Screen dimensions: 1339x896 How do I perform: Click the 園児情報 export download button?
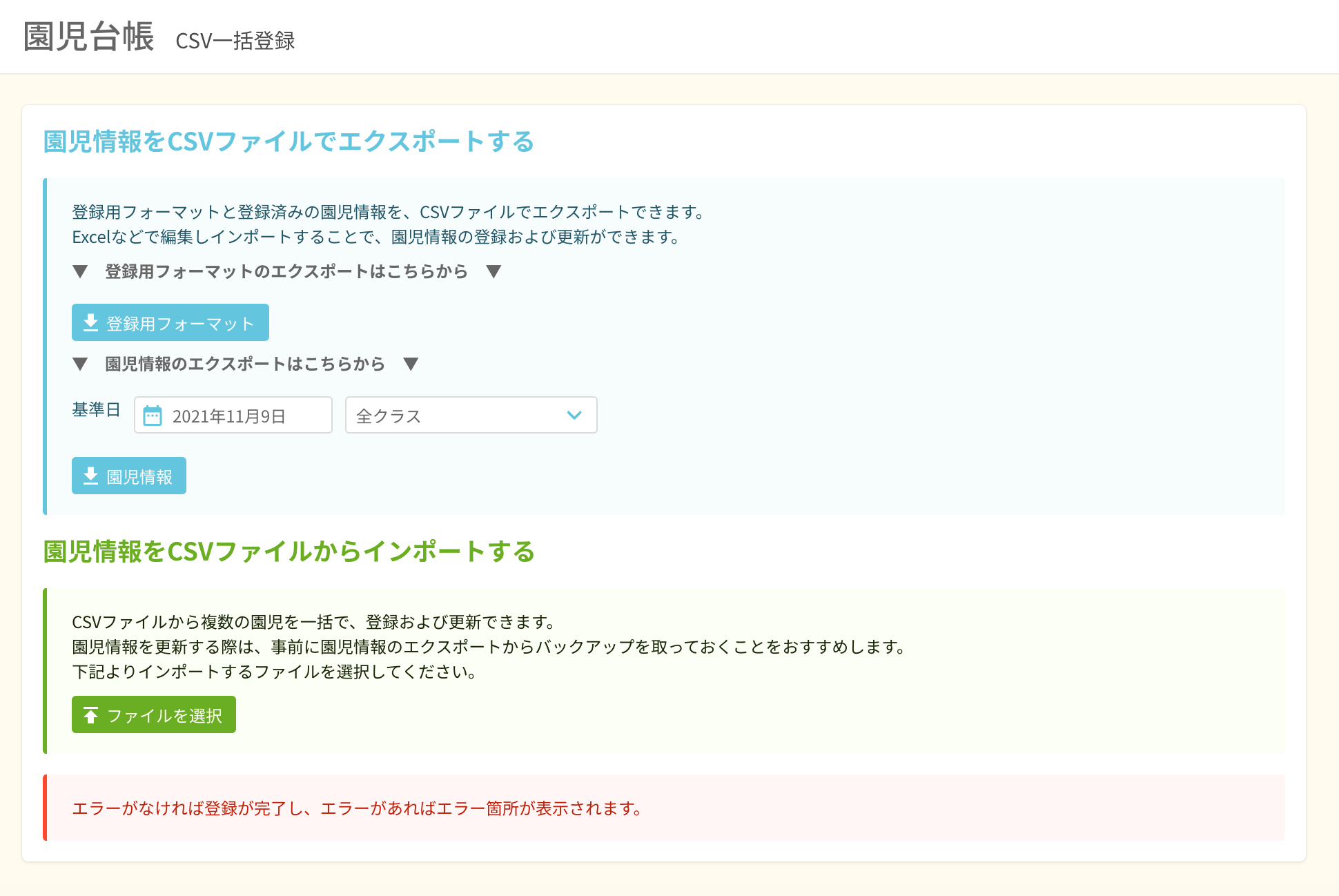click(129, 476)
